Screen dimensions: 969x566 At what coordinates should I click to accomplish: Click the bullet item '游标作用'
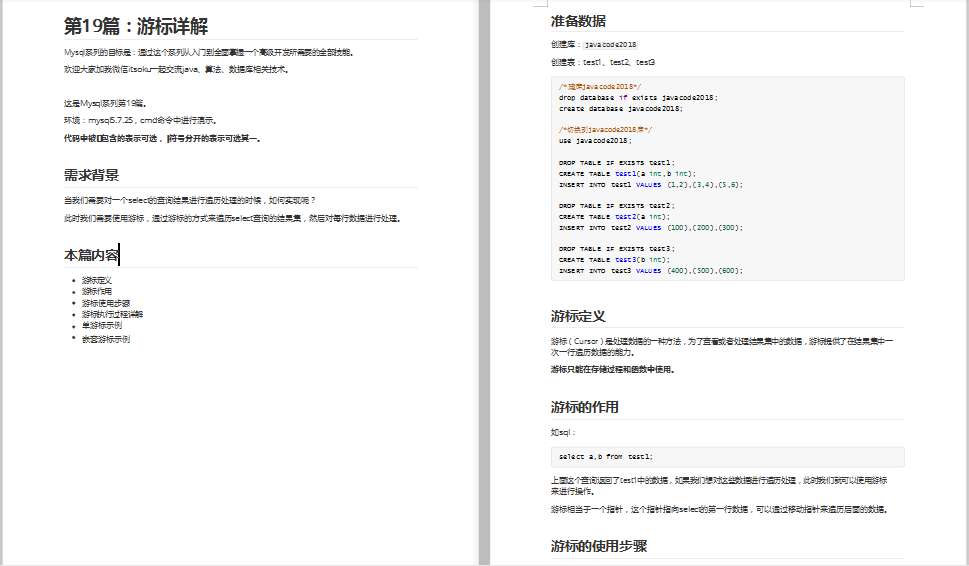point(97,291)
